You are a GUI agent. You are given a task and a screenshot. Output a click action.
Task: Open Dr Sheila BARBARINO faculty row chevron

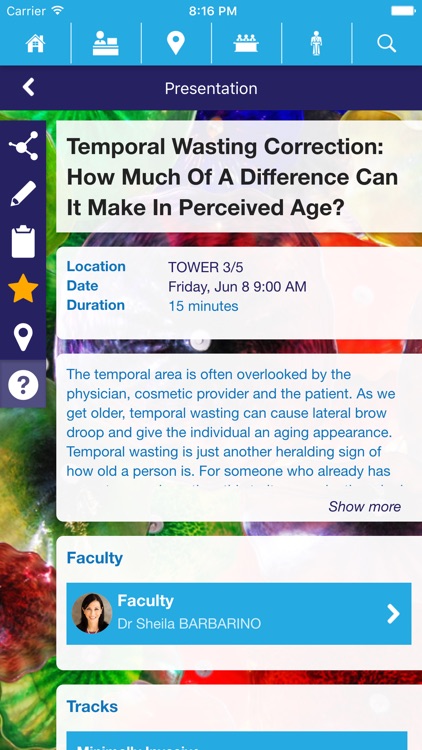pos(393,614)
